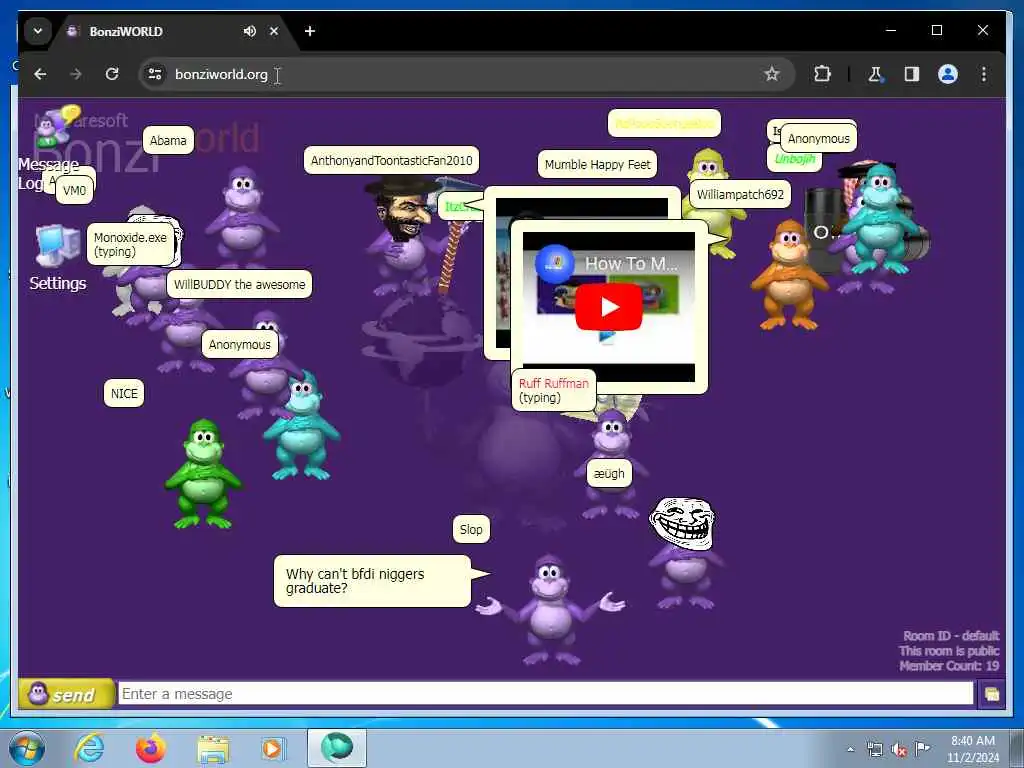Open the How To M... video title link
This screenshot has height=768, width=1024.
tap(631, 263)
